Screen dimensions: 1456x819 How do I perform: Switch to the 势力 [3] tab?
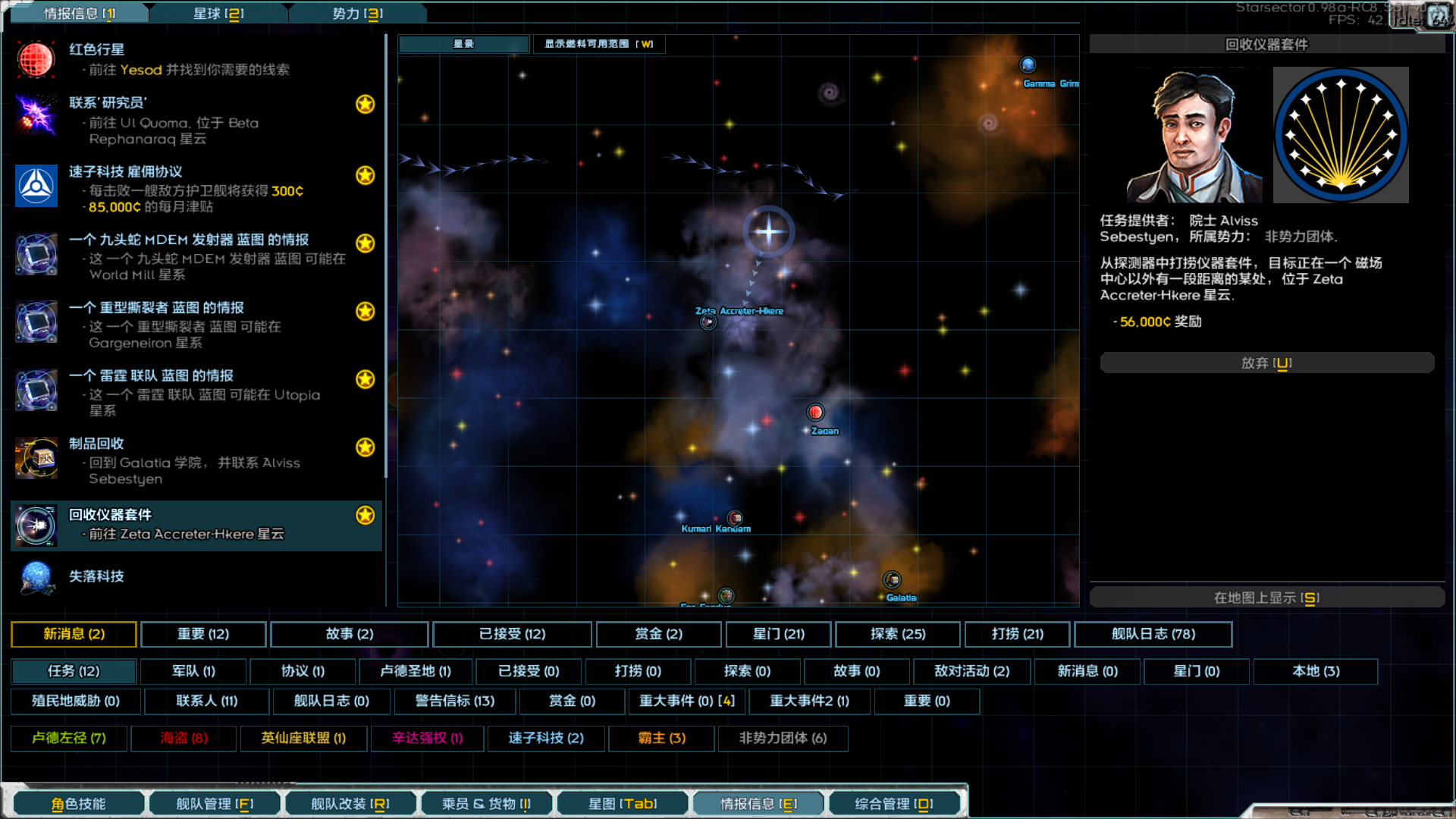coord(357,13)
